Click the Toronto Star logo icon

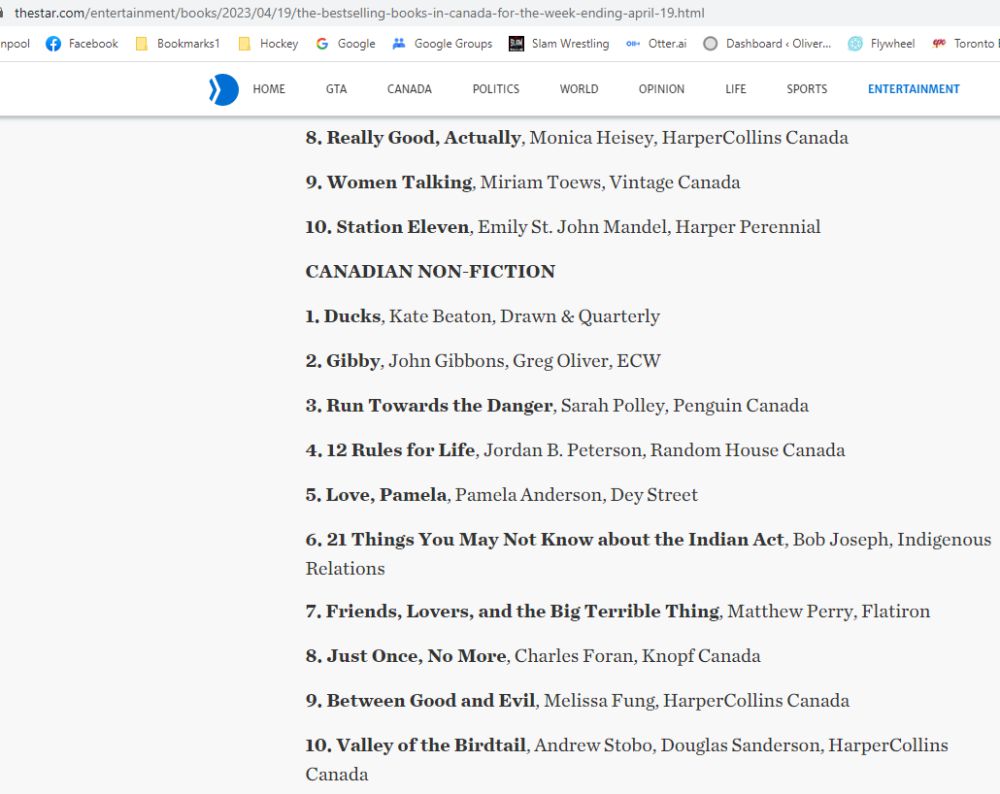(x=224, y=89)
